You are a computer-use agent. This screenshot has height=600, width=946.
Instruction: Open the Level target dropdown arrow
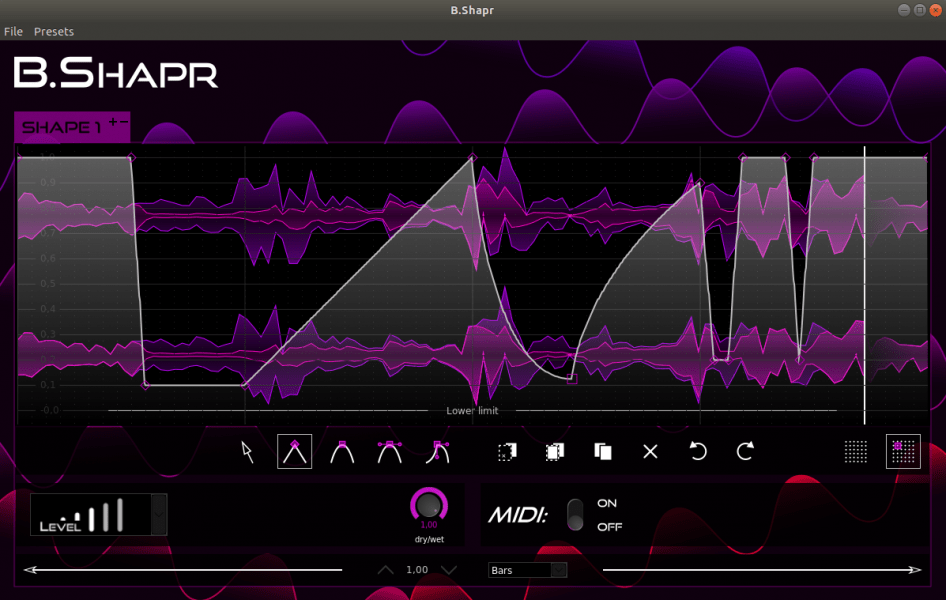(x=159, y=514)
